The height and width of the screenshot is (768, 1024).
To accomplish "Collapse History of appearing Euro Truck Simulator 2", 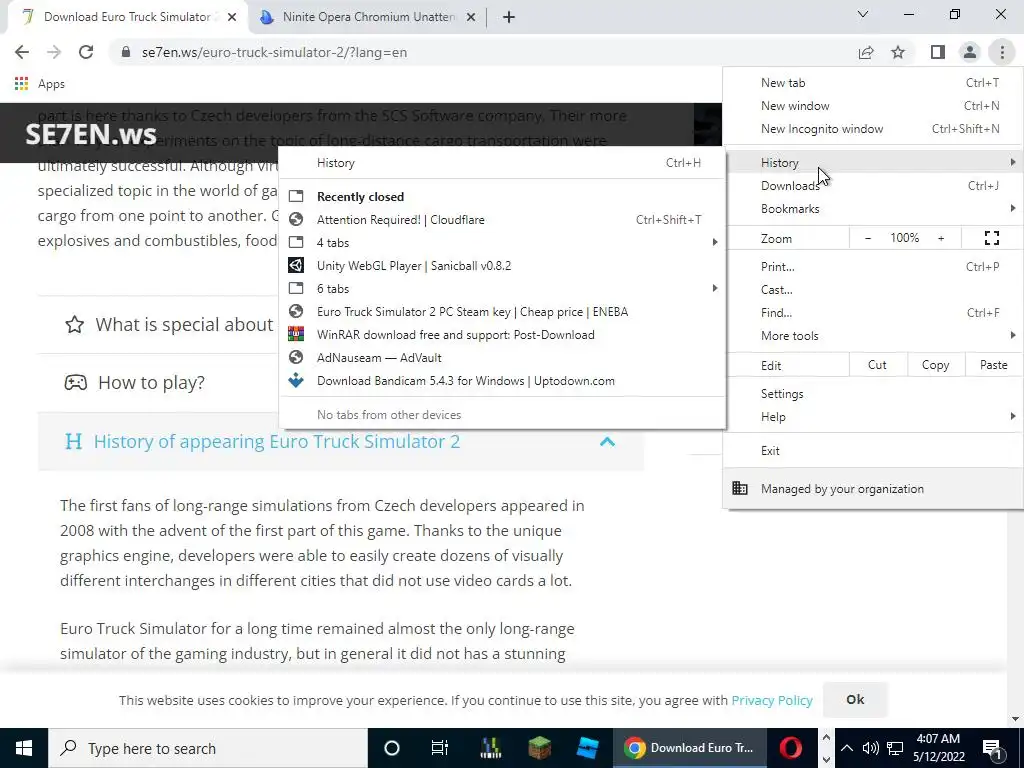I will point(341,441).
